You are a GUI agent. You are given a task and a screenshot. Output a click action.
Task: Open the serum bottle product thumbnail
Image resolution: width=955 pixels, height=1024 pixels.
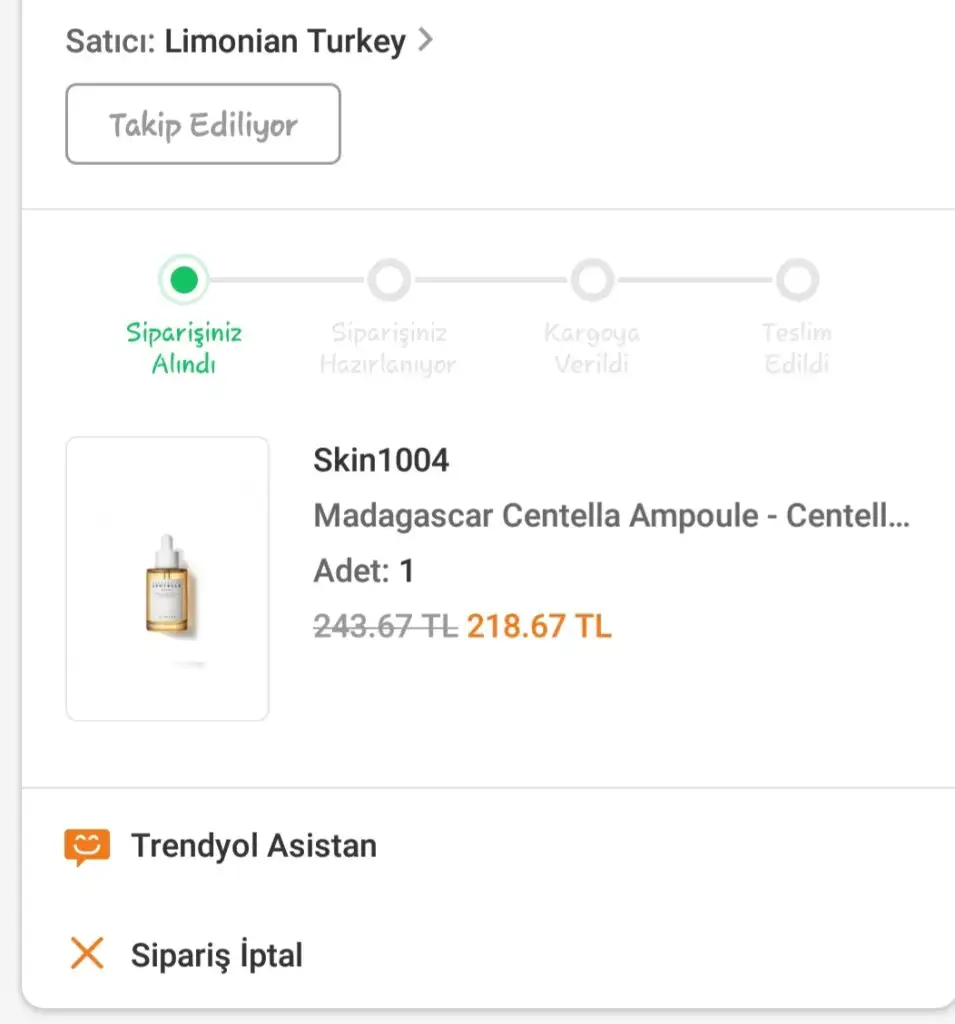point(167,578)
